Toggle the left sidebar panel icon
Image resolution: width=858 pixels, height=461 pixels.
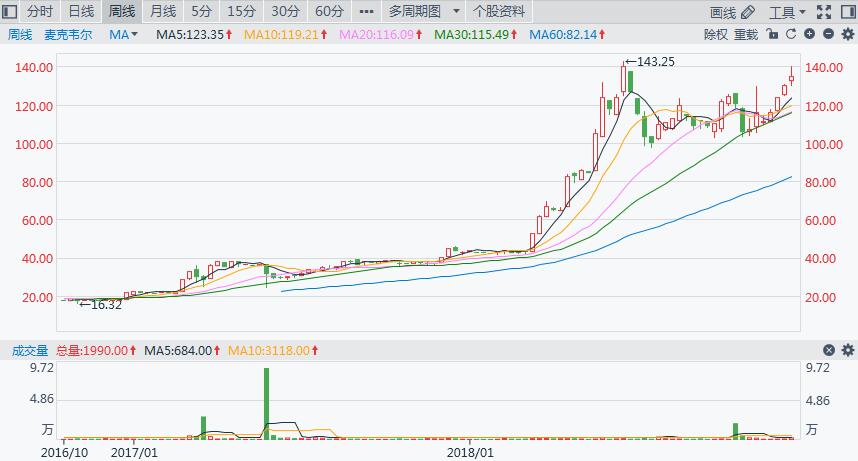9,11
